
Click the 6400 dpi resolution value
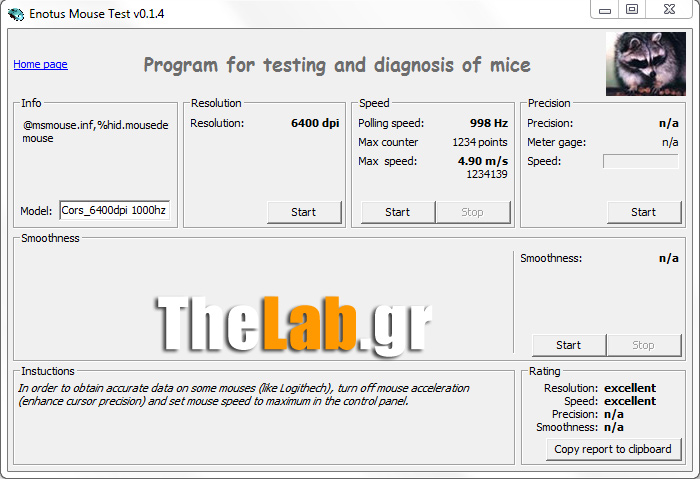click(x=315, y=123)
